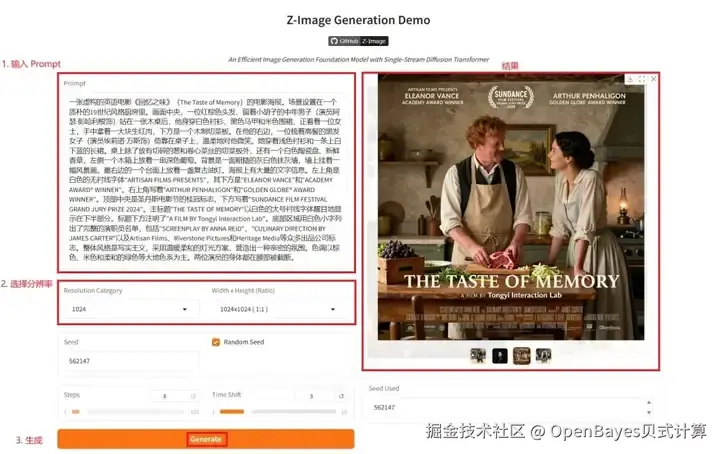720x454 pixels.
Task: Download the generated poster image
Action: [630, 79]
